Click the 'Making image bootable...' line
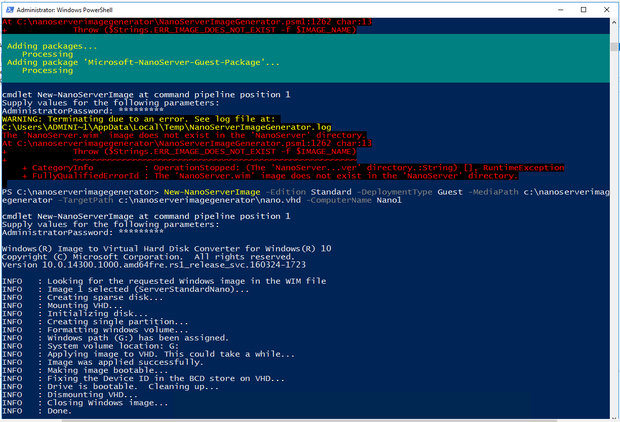Image resolution: width=620 pixels, height=422 pixels. point(85,371)
